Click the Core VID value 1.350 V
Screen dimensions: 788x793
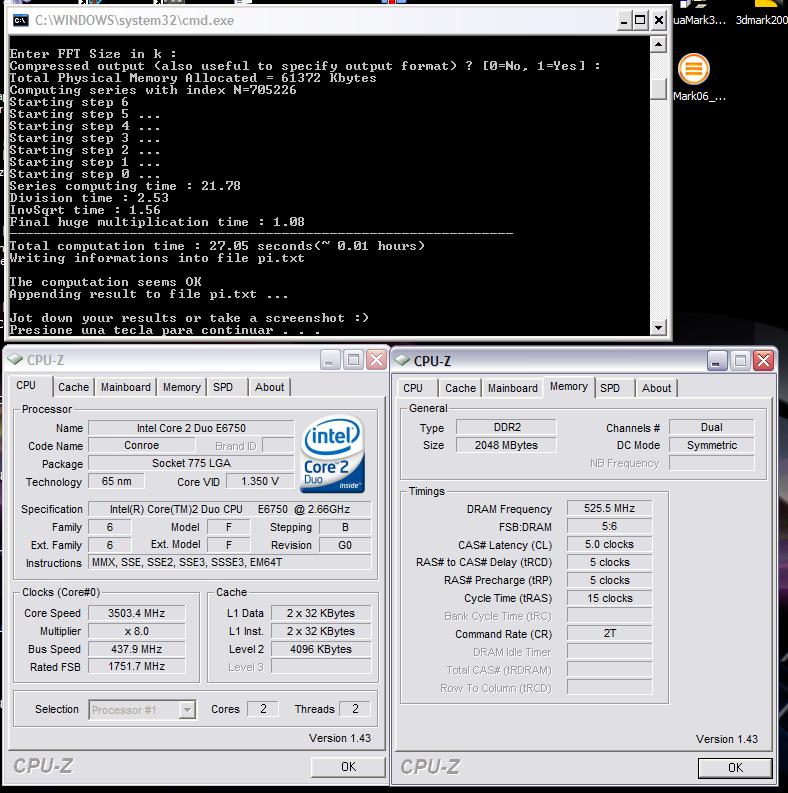[x=260, y=481]
